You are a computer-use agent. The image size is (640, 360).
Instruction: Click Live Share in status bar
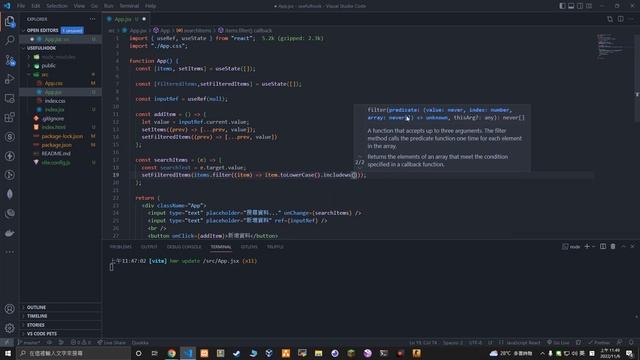click(111, 342)
